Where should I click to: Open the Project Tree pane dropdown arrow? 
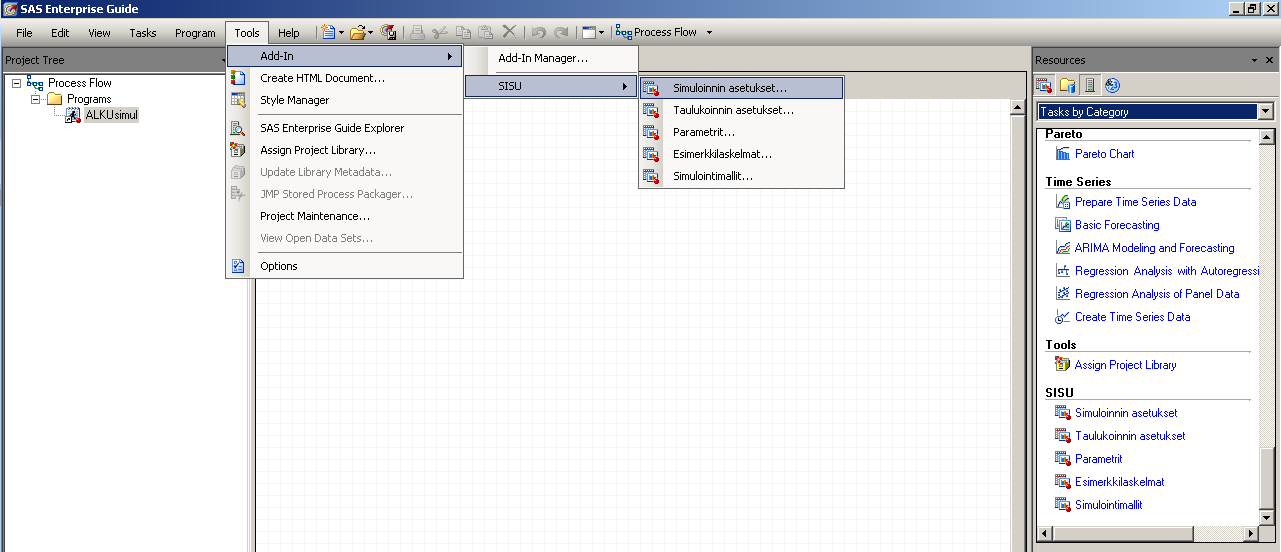(225, 60)
